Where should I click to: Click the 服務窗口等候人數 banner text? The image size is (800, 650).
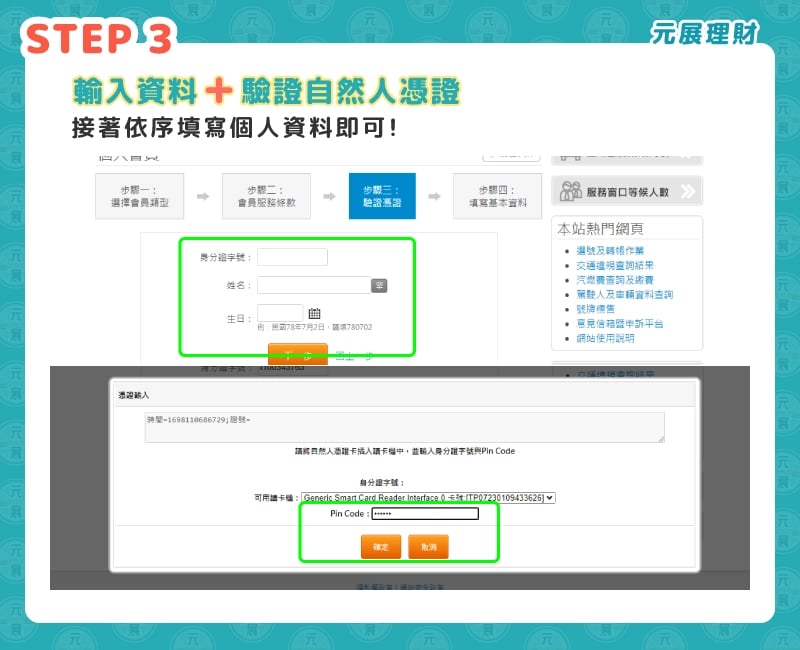627,192
